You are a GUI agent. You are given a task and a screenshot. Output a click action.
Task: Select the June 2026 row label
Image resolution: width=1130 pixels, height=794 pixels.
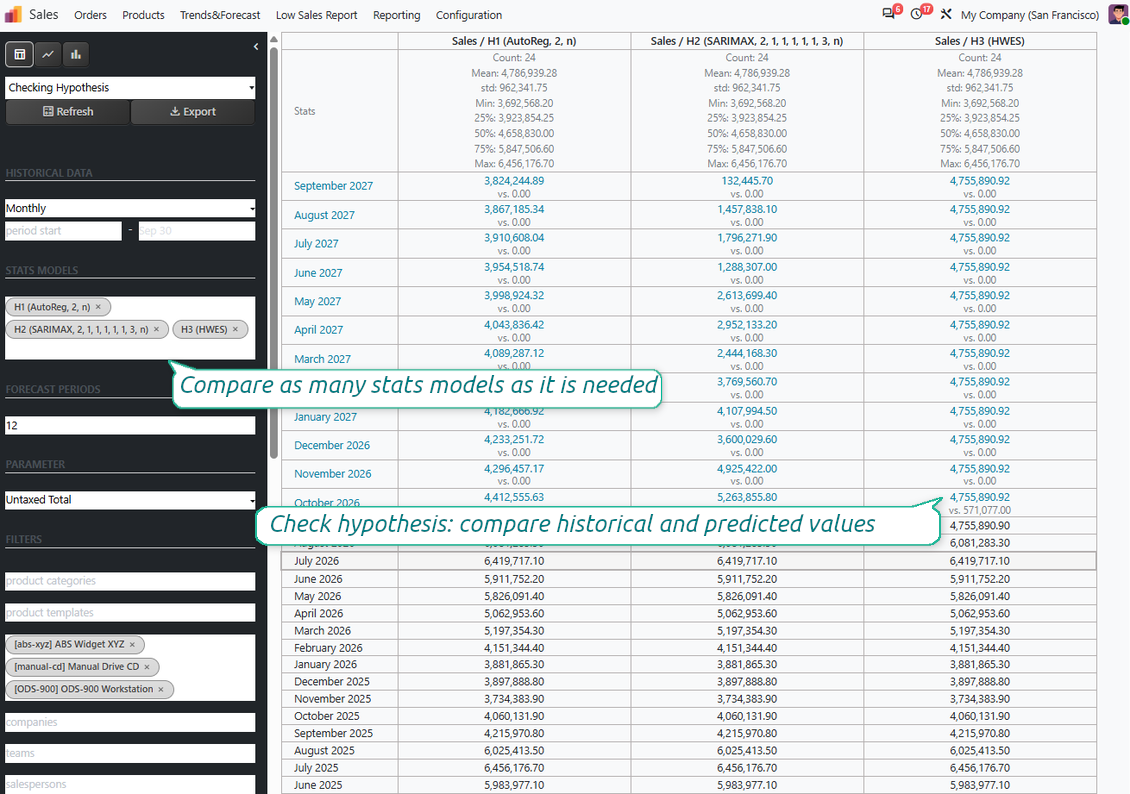(318, 579)
